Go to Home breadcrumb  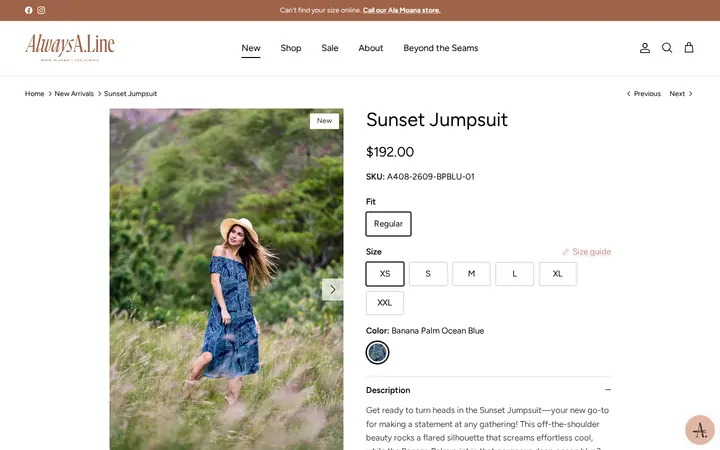(34, 94)
